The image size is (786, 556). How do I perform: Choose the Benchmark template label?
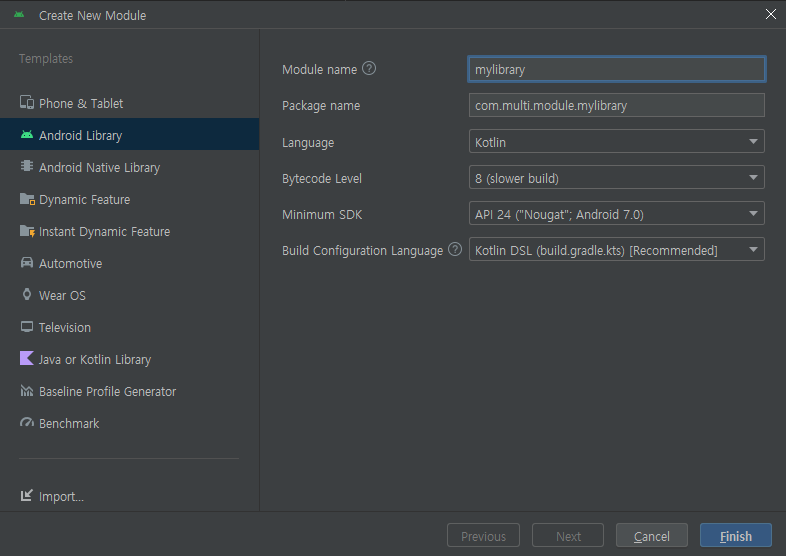(69, 424)
